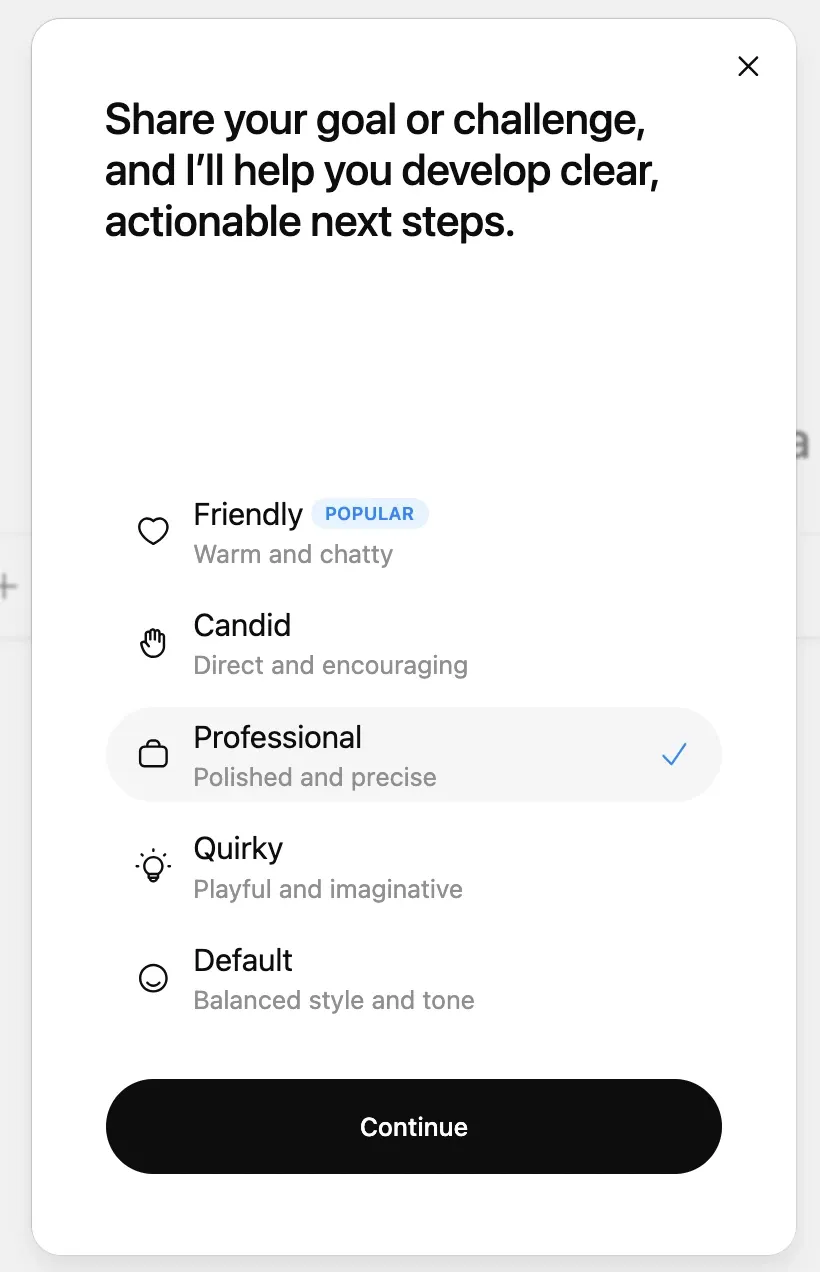Image resolution: width=820 pixels, height=1272 pixels.
Task: Click the heart icon beside Friendly
Action: click(x=153, y=531)
